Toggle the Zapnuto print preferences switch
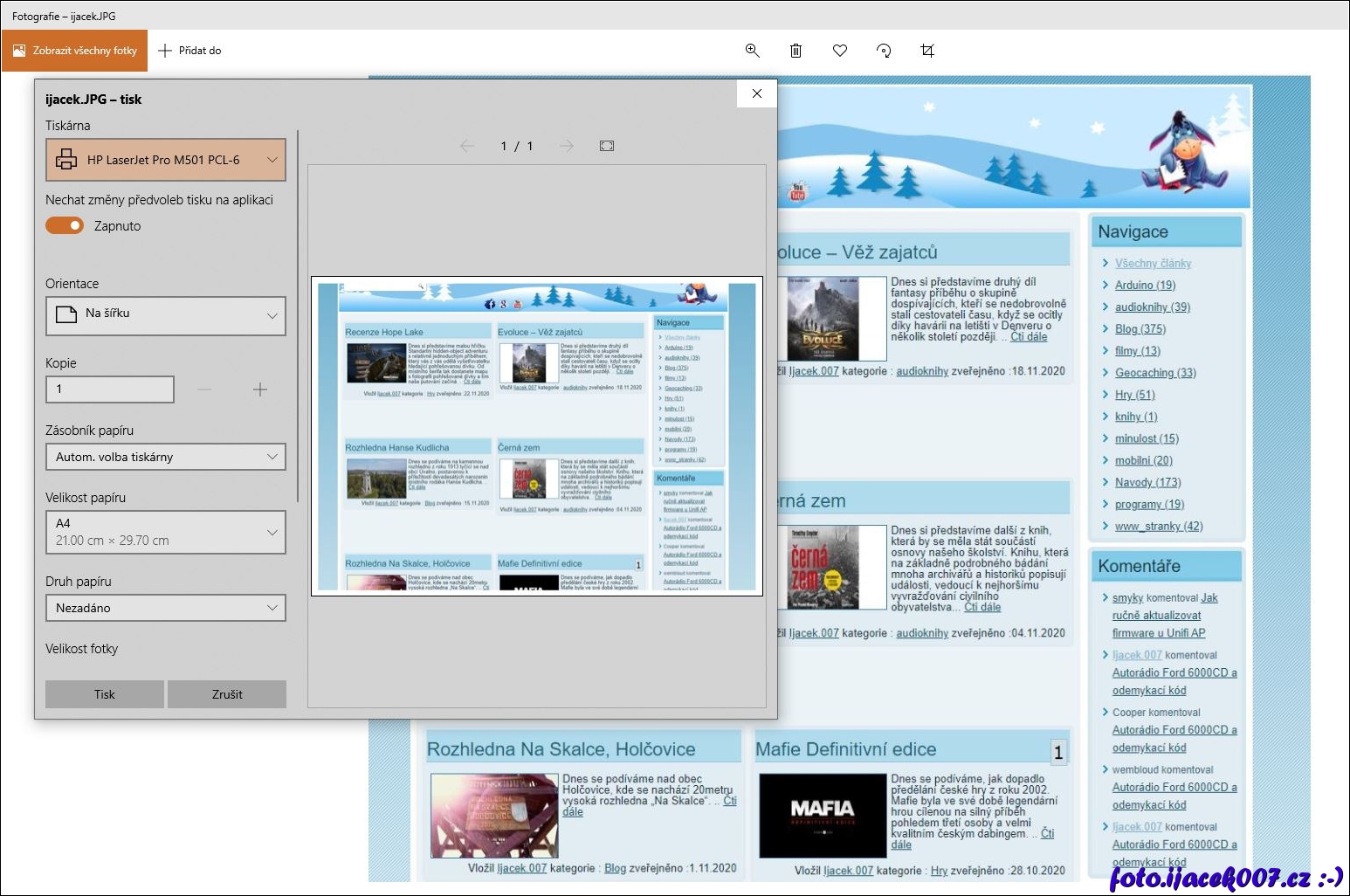Image resolution: width=1350 pixels, height=896 pixels. coord(65,226)
